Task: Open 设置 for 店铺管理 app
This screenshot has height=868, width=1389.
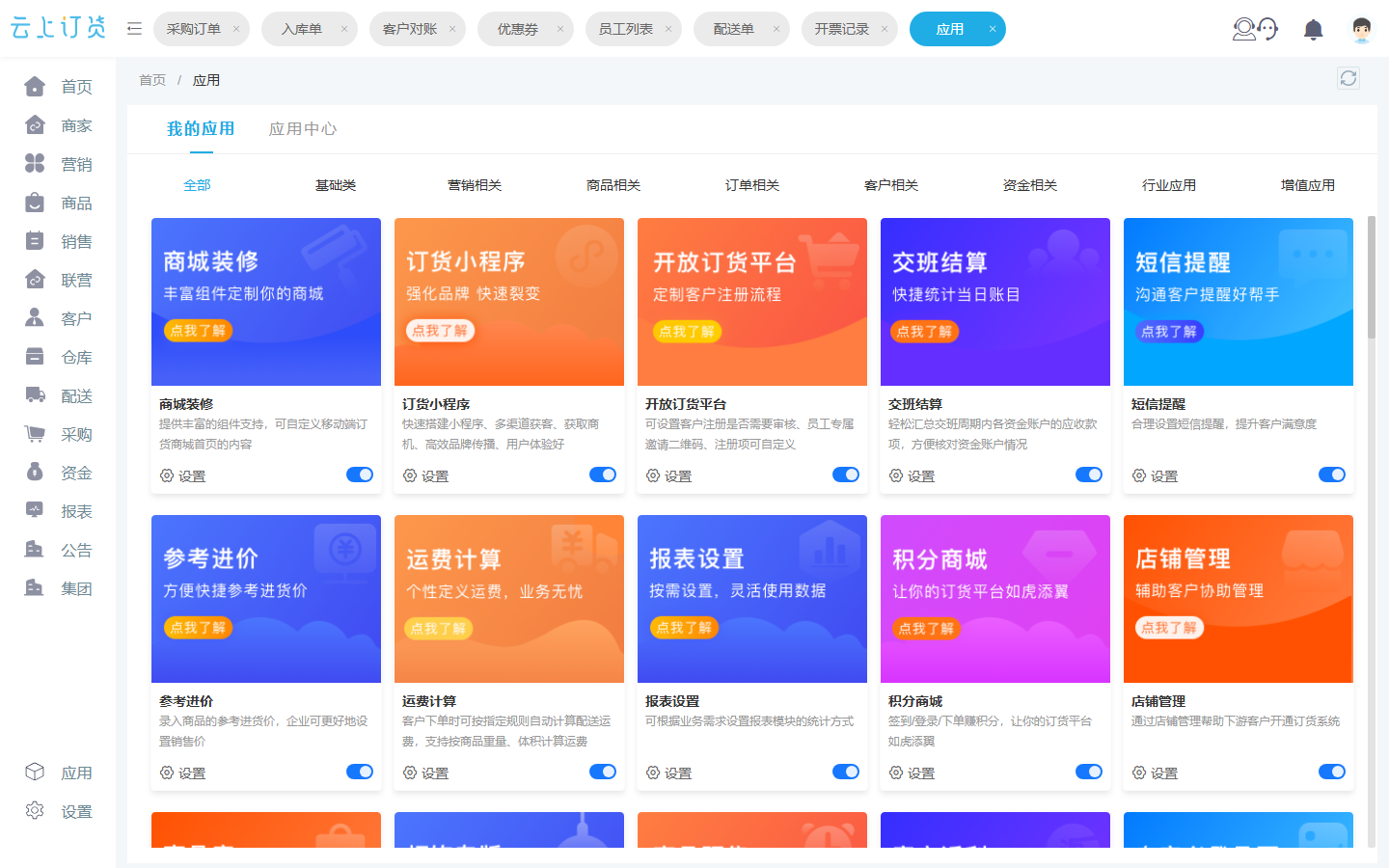Action: click(x=1155, y=773)
